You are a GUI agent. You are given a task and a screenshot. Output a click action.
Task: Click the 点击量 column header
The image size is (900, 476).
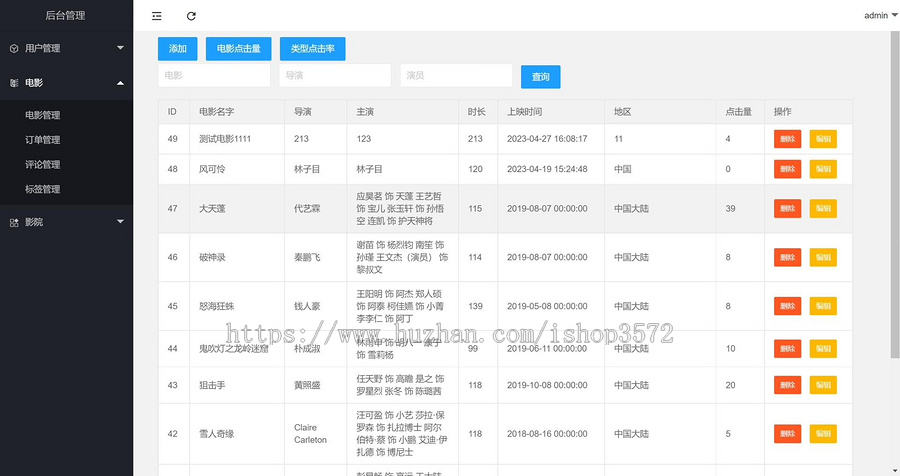pos(738,112)
